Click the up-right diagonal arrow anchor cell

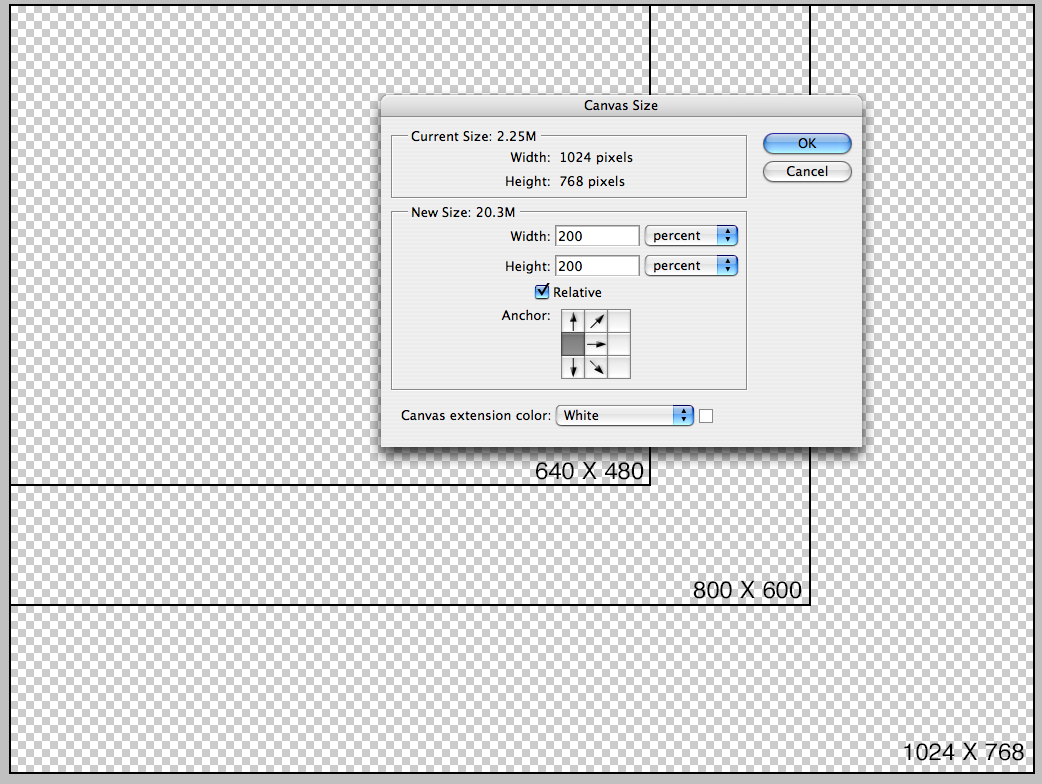click(596, 321)
